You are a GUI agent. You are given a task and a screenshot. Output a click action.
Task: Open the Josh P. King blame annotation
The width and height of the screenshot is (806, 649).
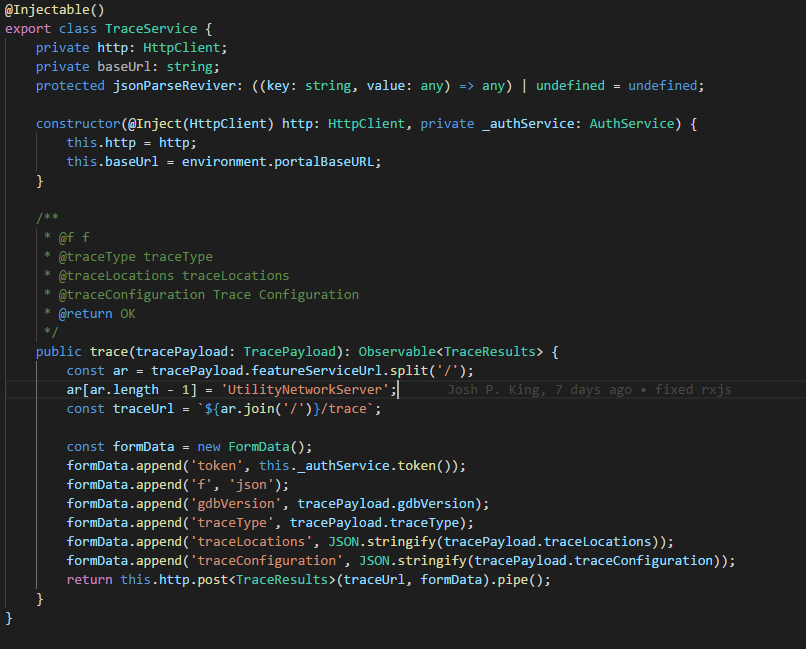click(x=589, y=390)
